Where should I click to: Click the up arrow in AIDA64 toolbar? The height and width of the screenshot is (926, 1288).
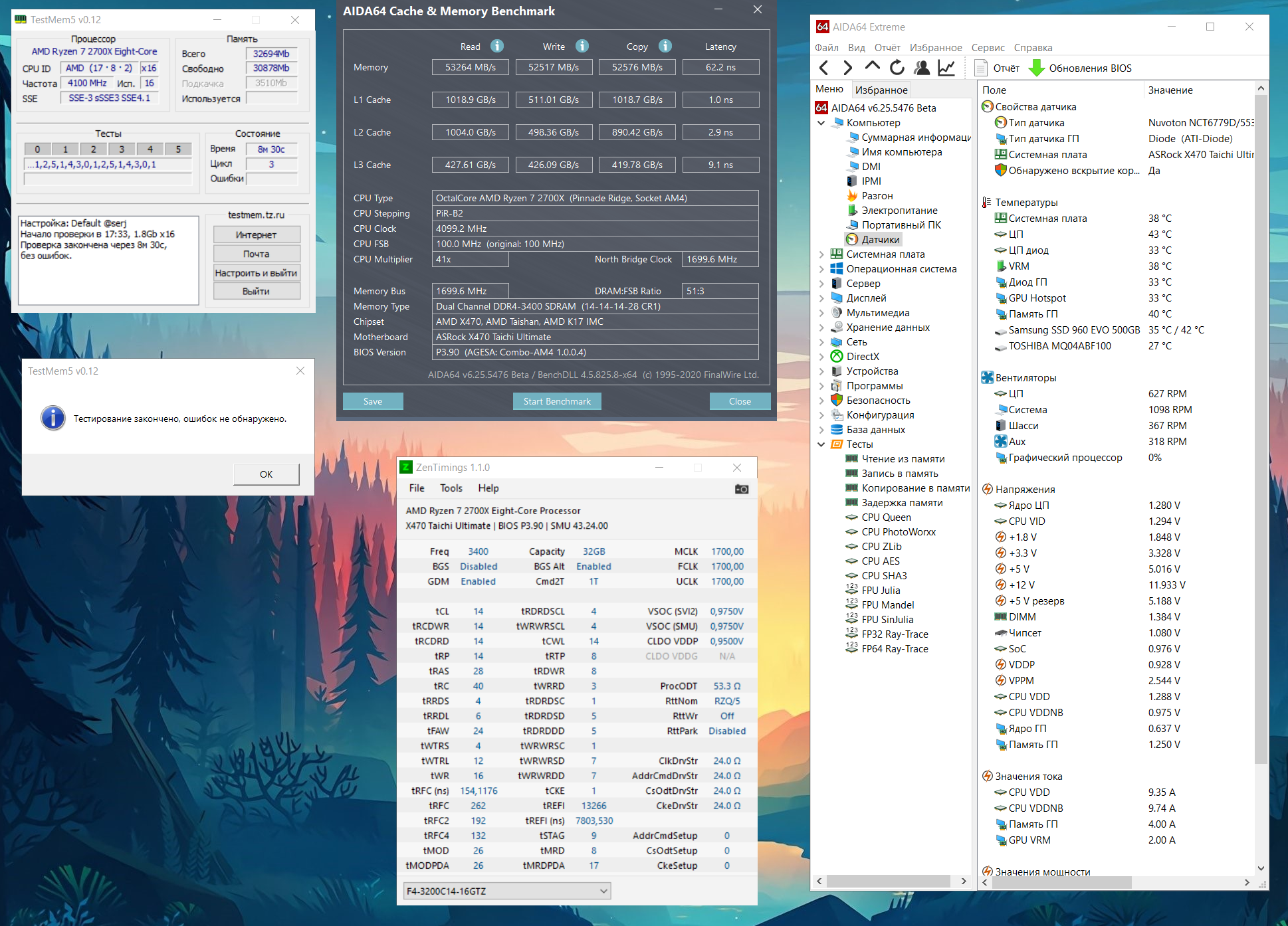(873, 66)
